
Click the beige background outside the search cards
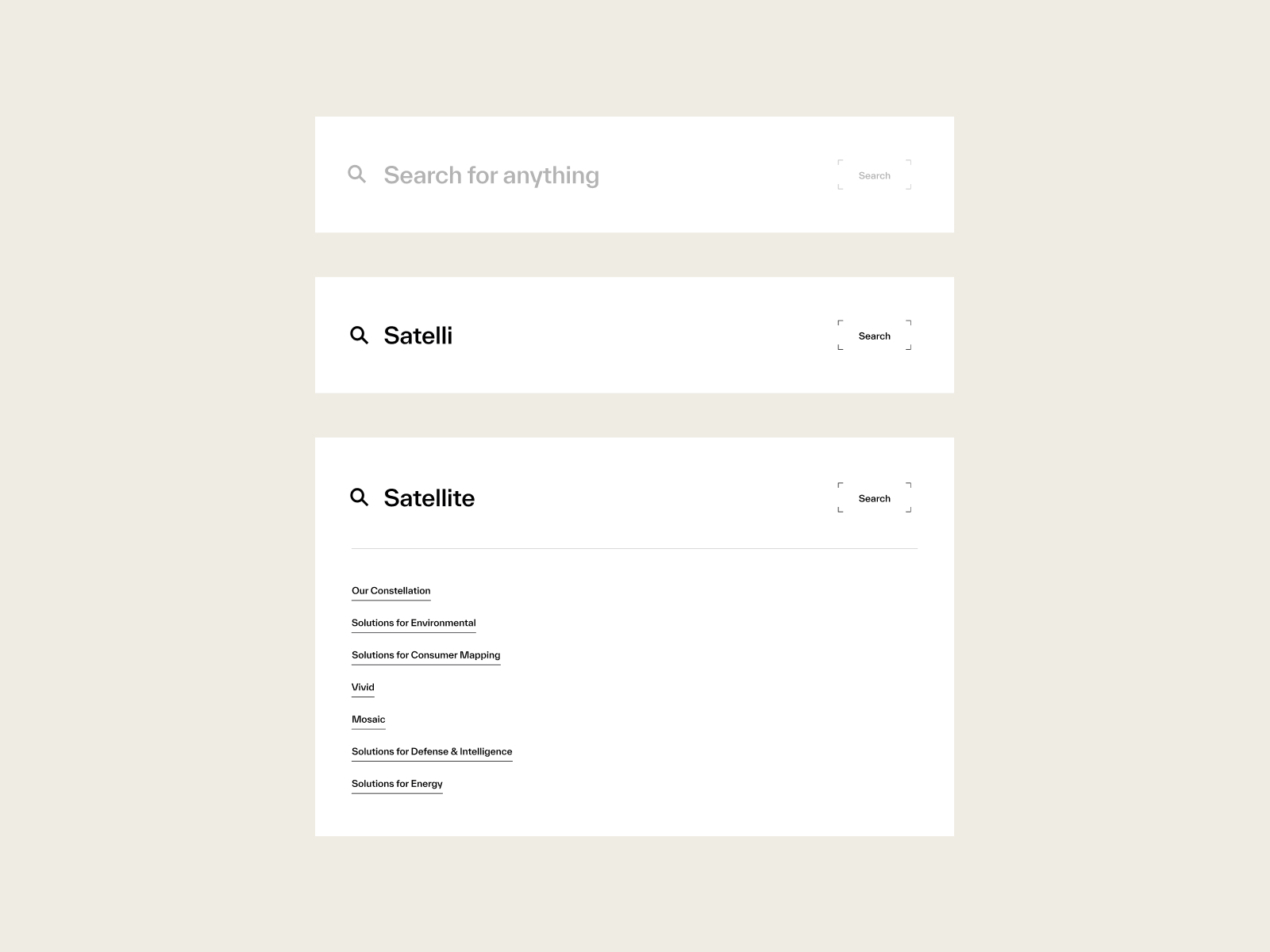click(159, 476)
